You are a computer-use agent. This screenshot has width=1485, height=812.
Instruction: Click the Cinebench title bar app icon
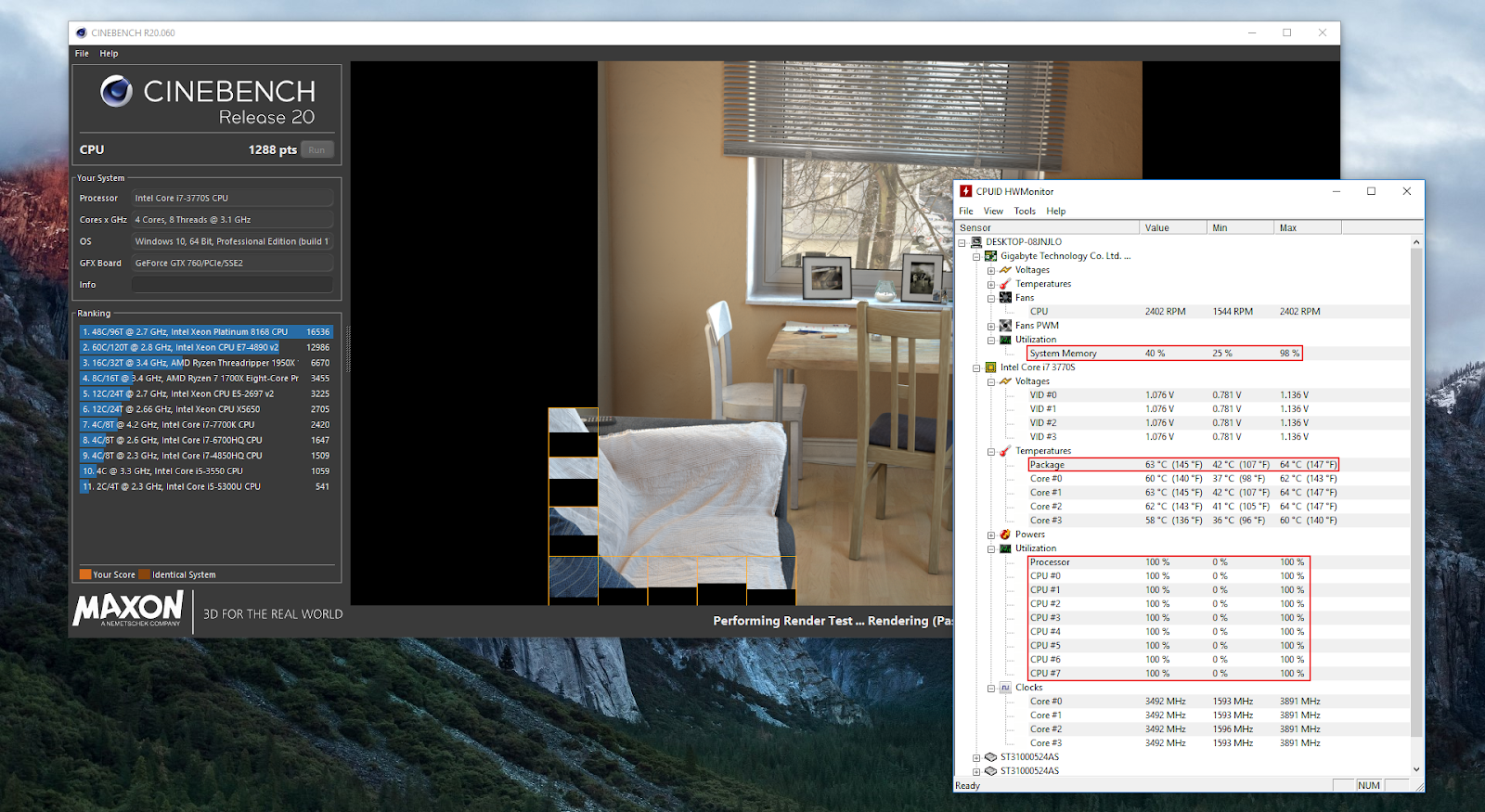pyautogui.click(x=82, y=32)
